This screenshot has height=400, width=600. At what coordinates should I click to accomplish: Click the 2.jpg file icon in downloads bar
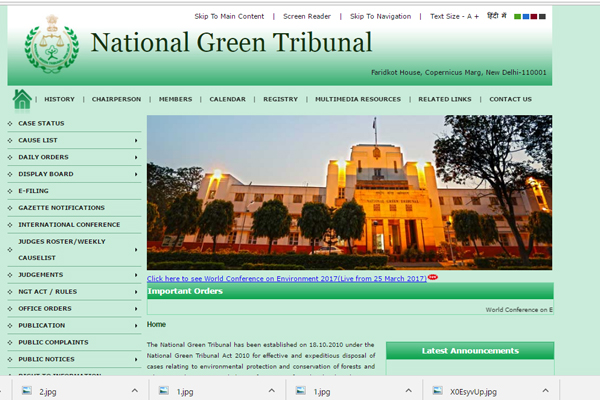click(x=26, y=391)
